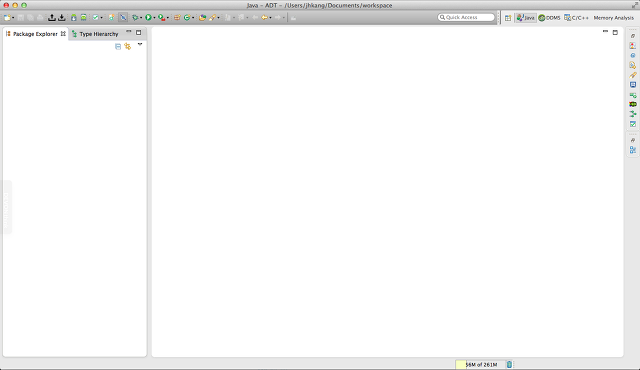Click the green Run button
This screenshot has width=640, height=370.
[148, 18]
